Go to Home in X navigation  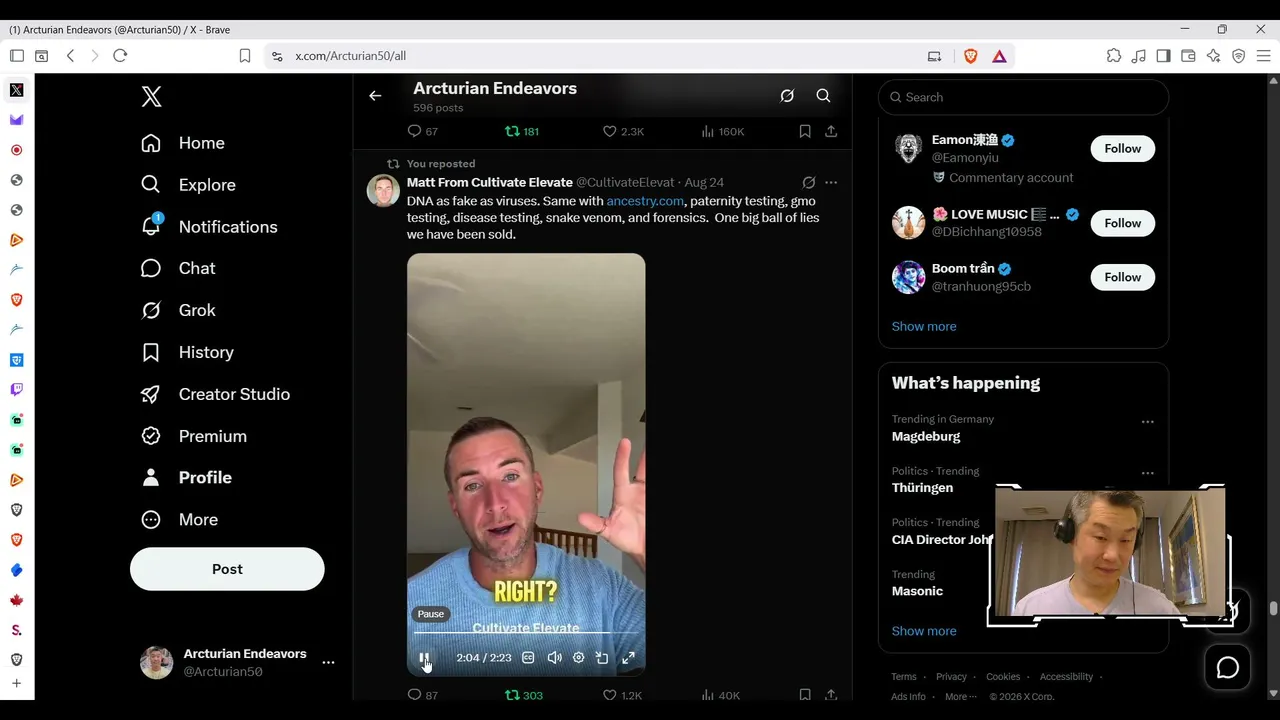182,143
